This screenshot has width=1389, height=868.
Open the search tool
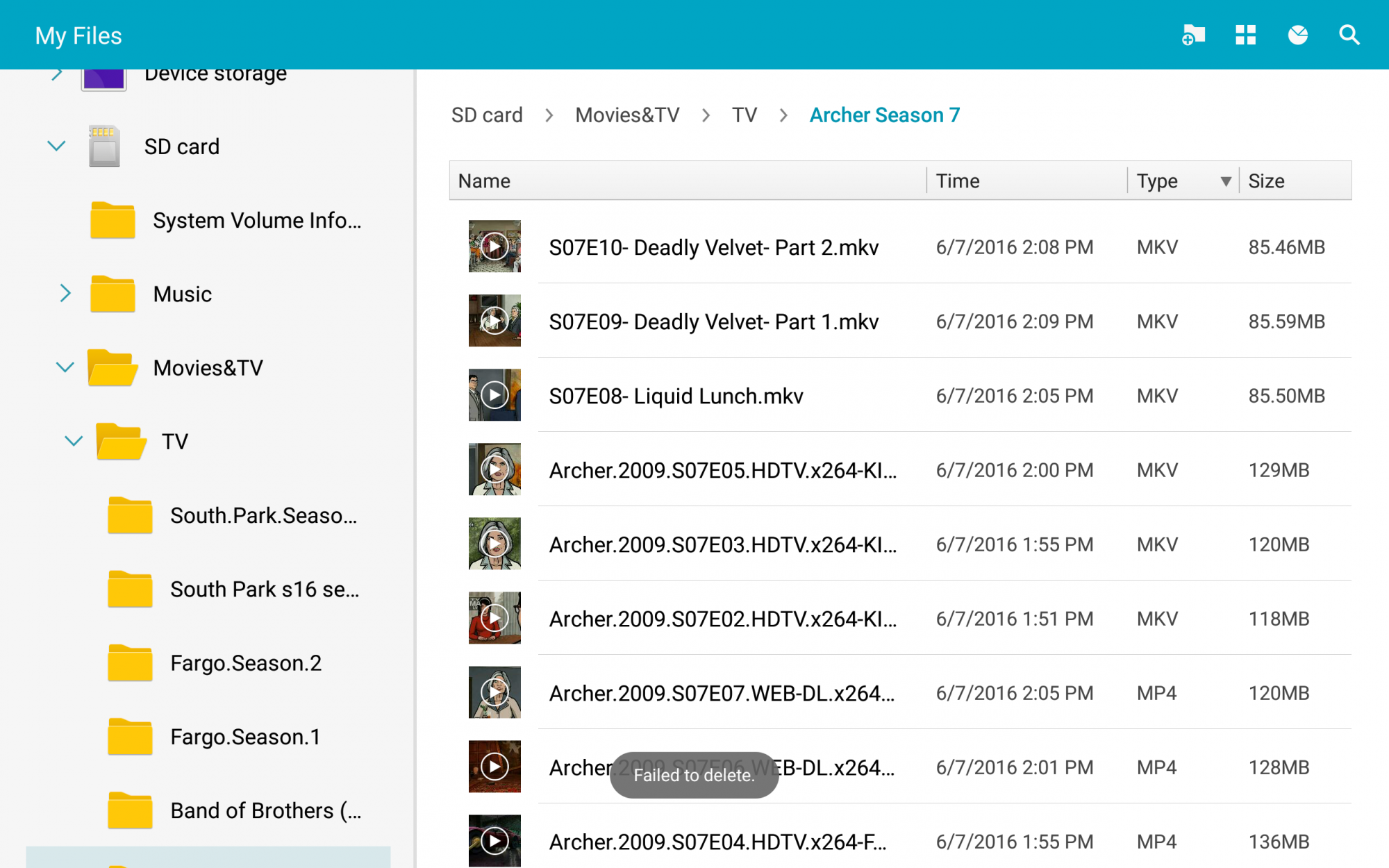pos(1349,35)
